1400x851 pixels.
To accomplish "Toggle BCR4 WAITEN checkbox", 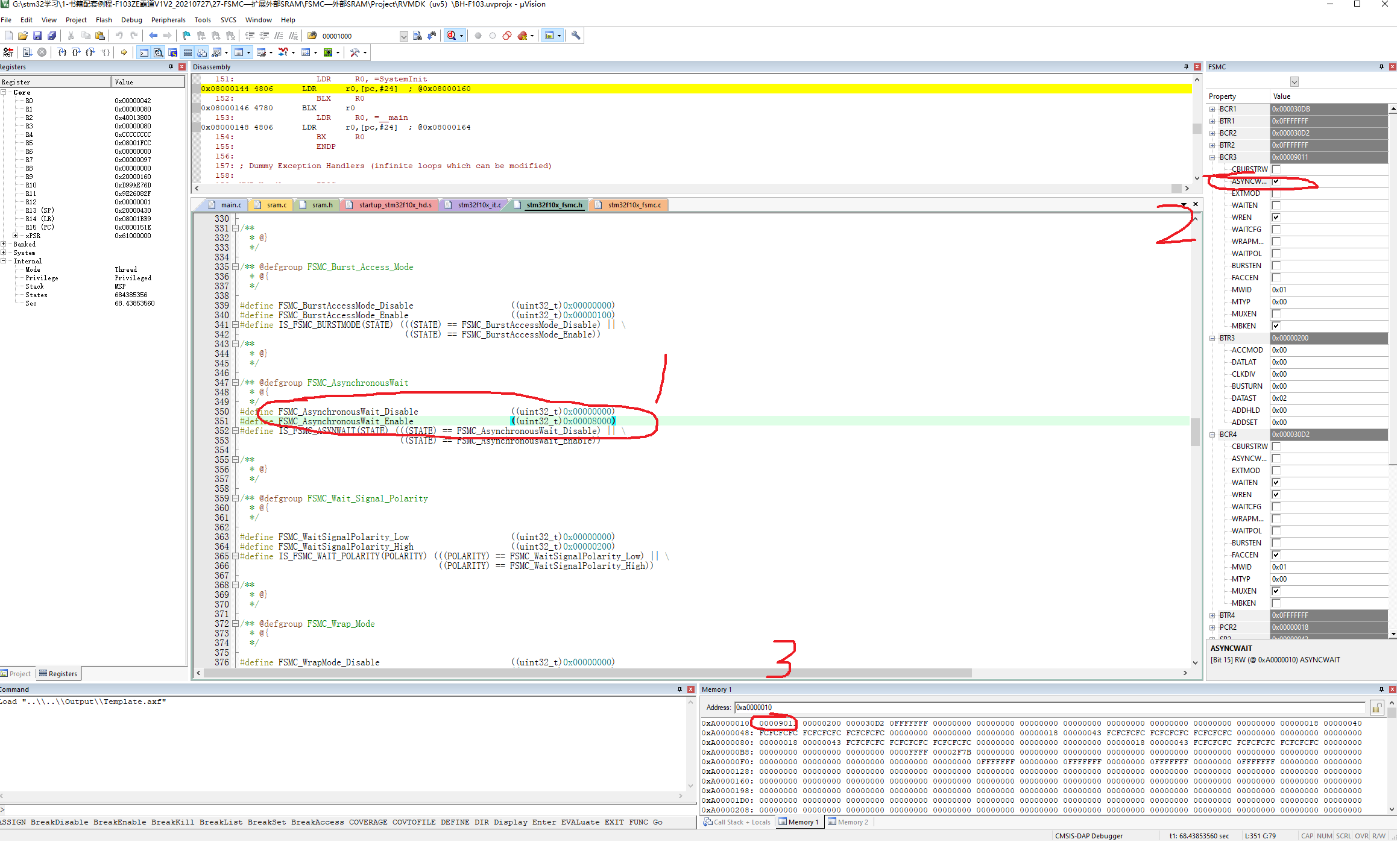I will pyautogui.click(x=1276, y=483).
